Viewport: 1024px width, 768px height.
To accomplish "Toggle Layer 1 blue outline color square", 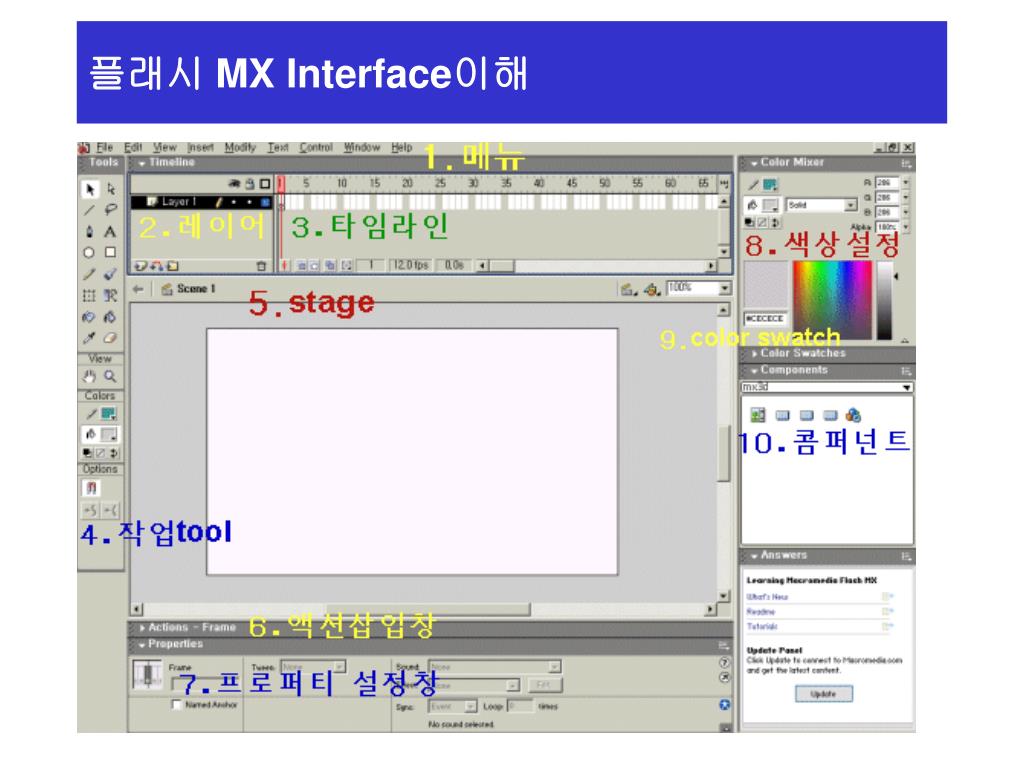I will point(265,202).
